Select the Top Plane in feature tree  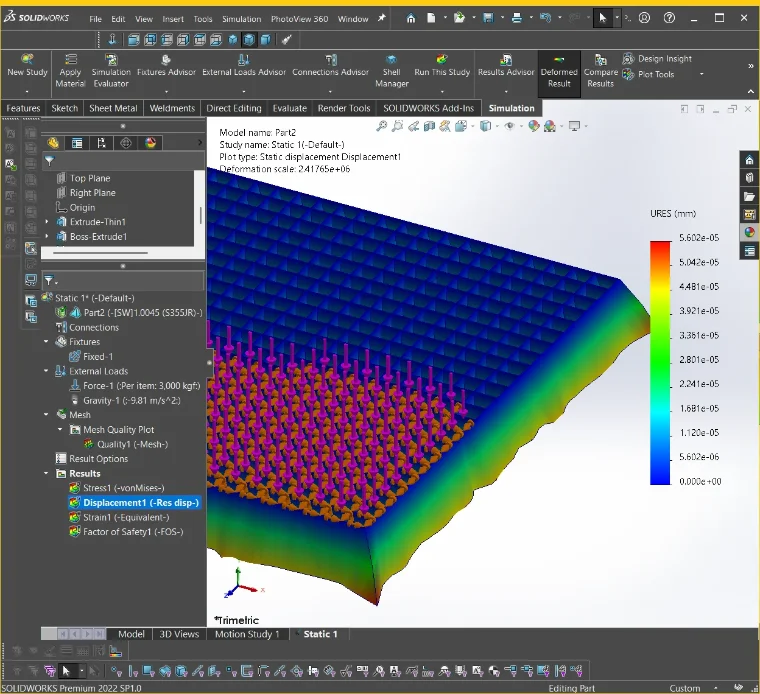[83, 178]
